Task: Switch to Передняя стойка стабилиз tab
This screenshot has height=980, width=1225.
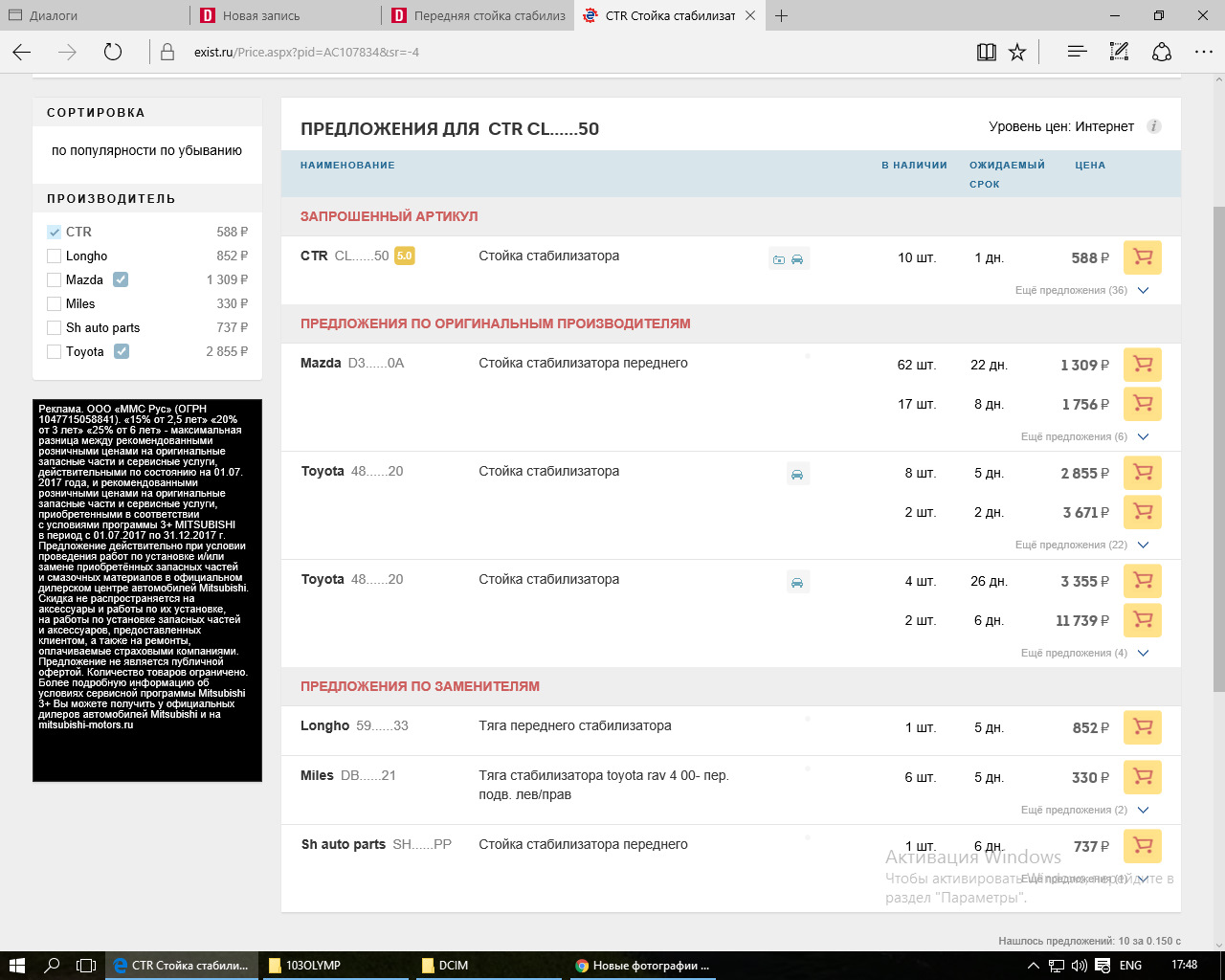Action: (x=478, y=15)
